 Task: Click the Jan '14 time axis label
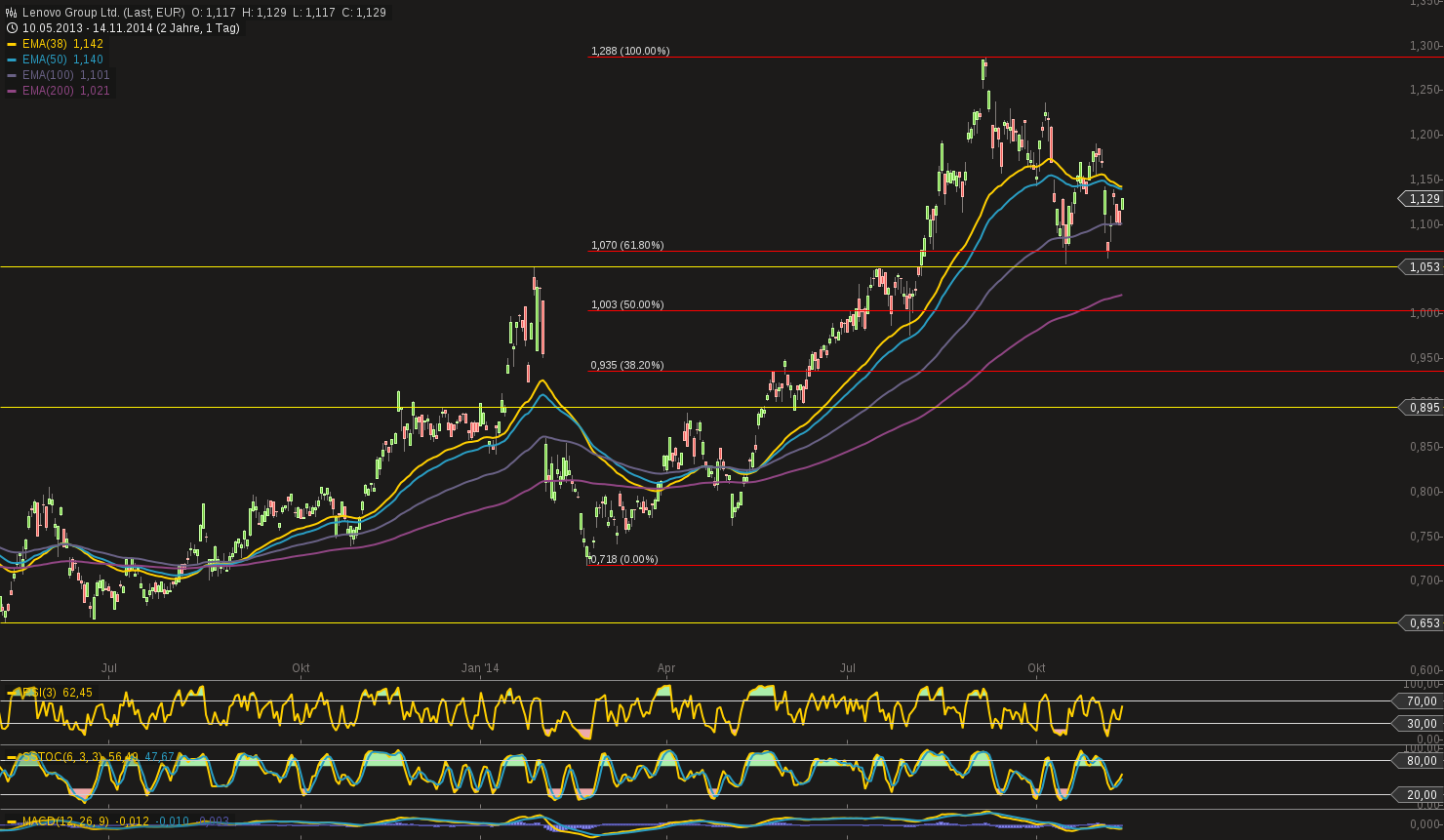click(480, 668)
